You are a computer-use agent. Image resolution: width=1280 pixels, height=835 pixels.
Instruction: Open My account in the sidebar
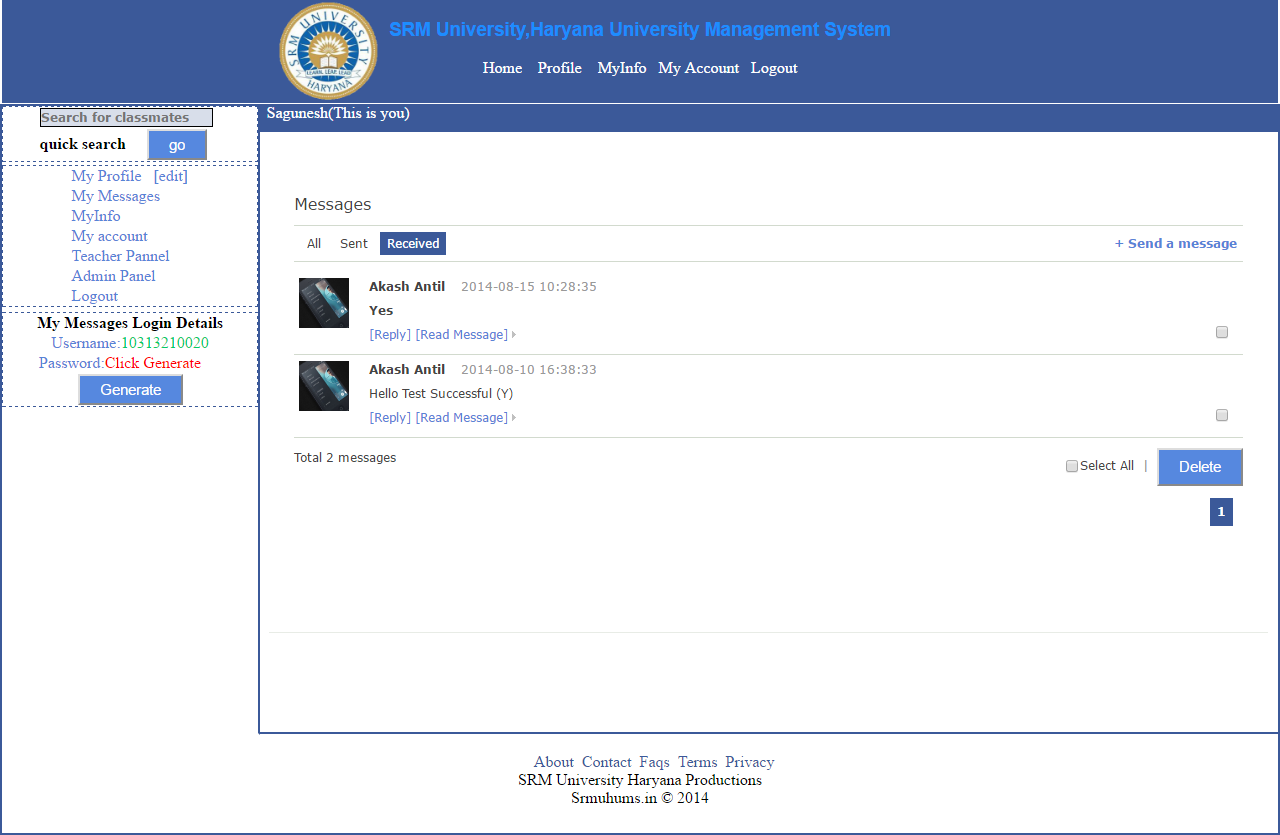point(109,236)
